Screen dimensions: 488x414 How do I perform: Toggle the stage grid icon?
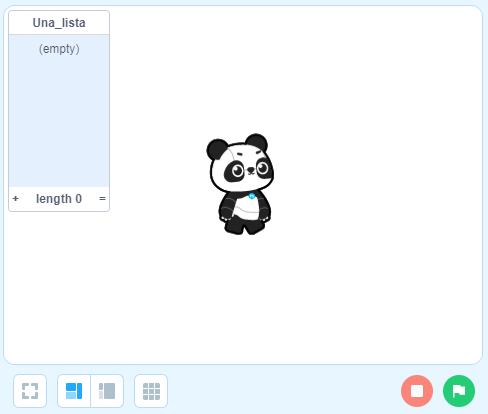(151, 391)
